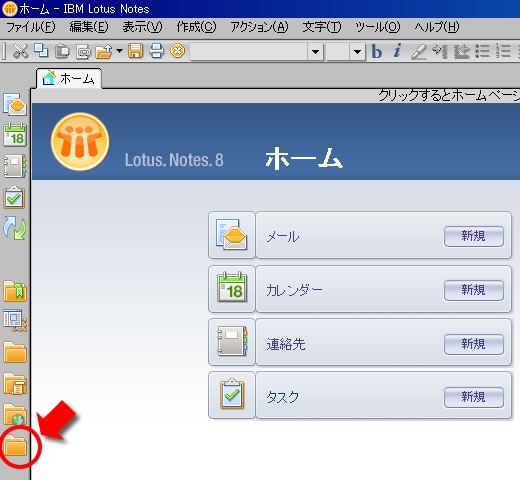Image resolution: width=520 pixels, height=480 pixels.
Task: Click the orange stop icon in toolbar
Action: pyautogui.click(x=177, y=51)
